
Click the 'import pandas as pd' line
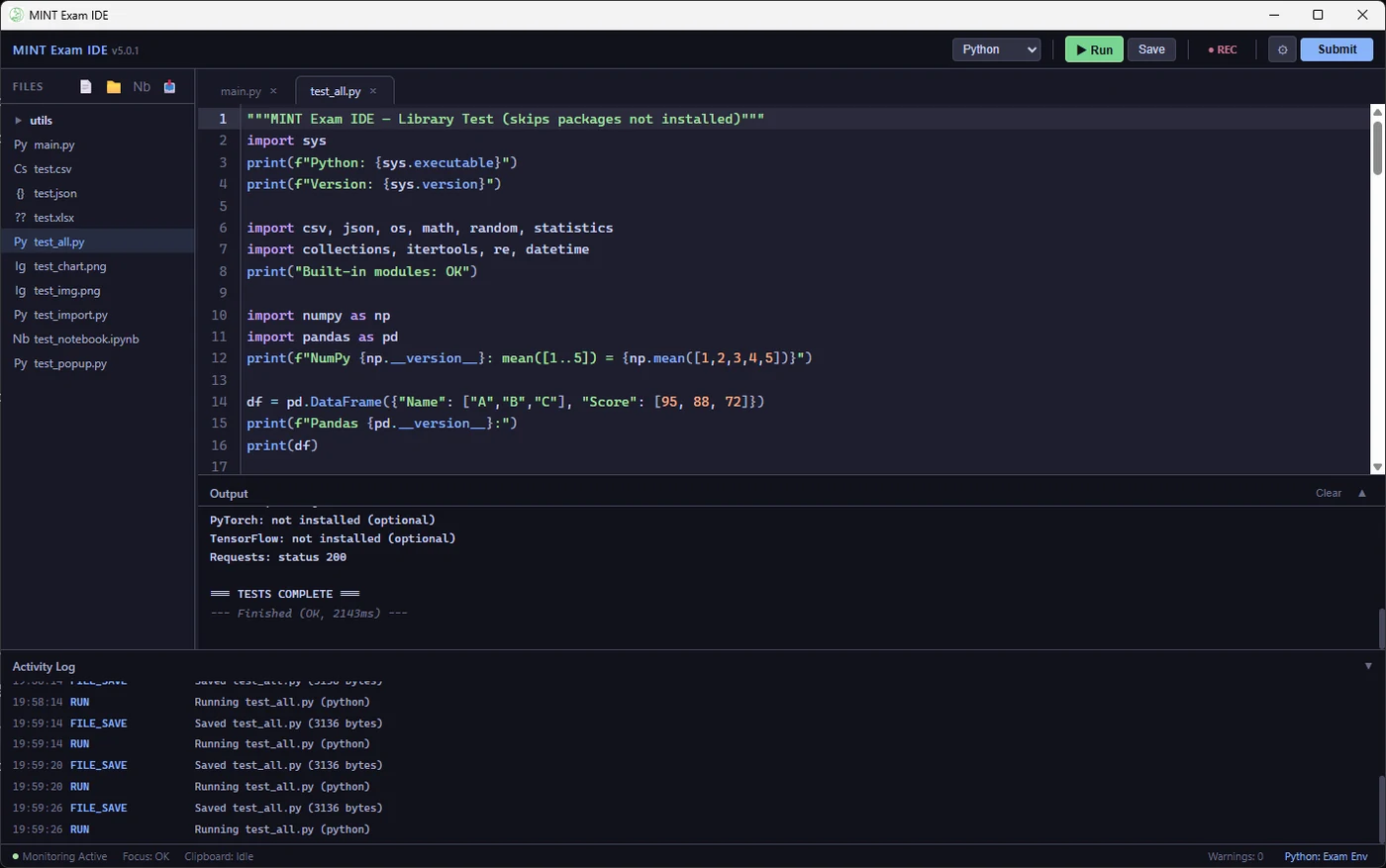[322, 337]
